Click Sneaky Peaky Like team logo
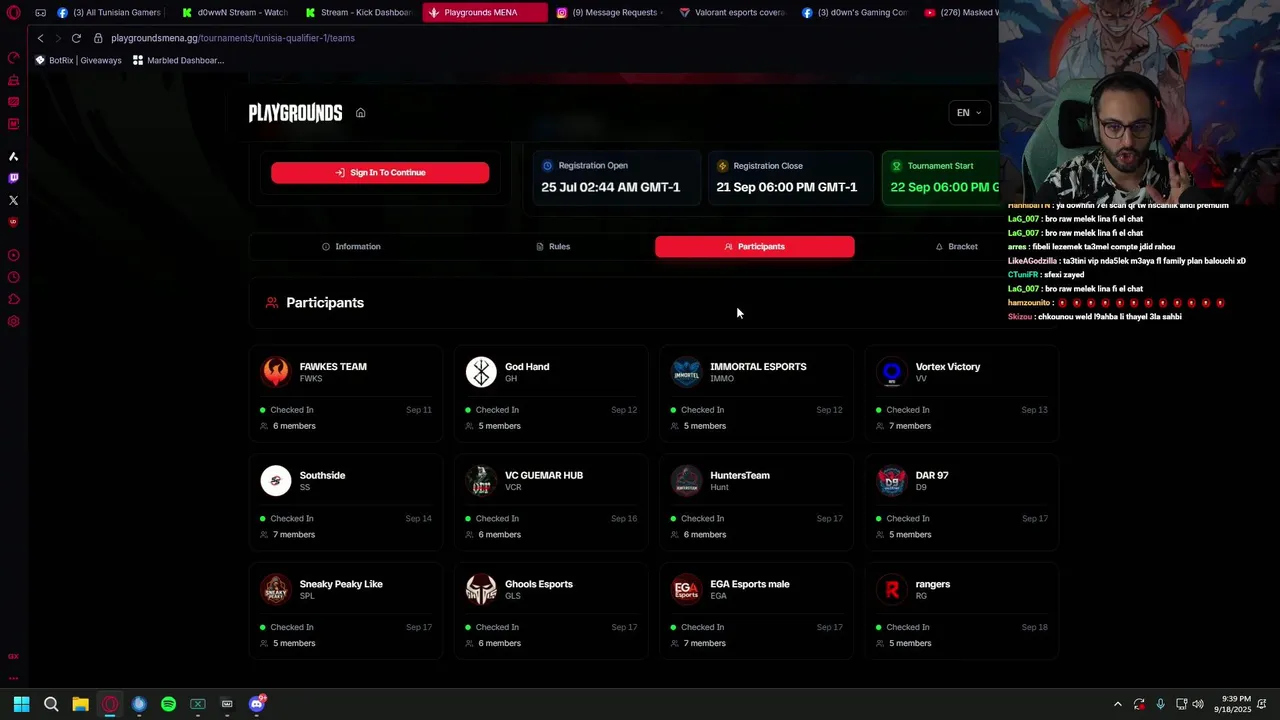1280x720 pixels. [275, 590]
